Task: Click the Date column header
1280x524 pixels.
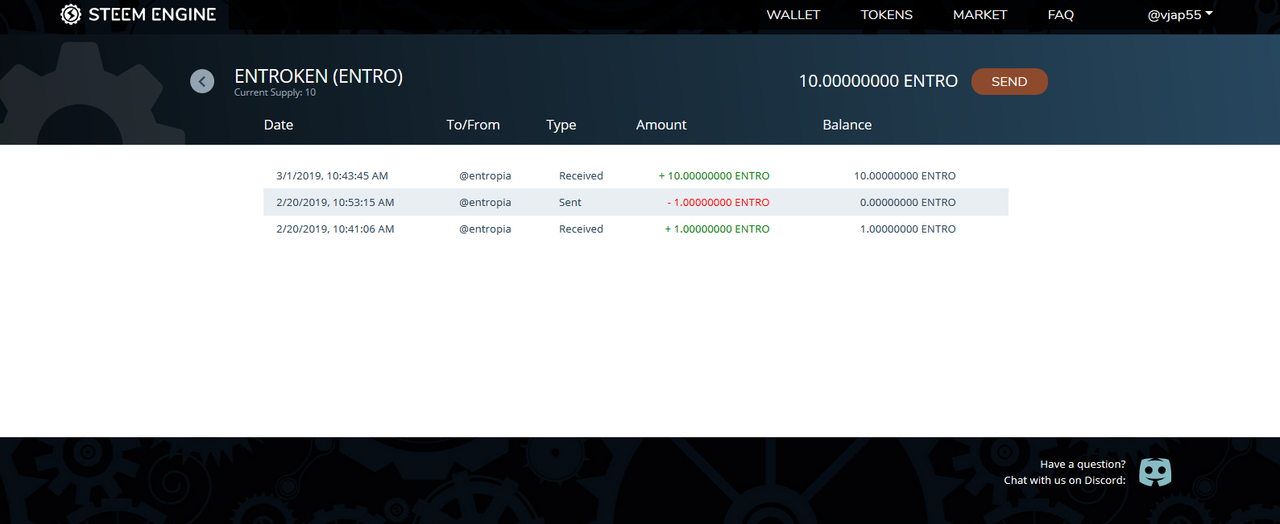Action: 279,125
